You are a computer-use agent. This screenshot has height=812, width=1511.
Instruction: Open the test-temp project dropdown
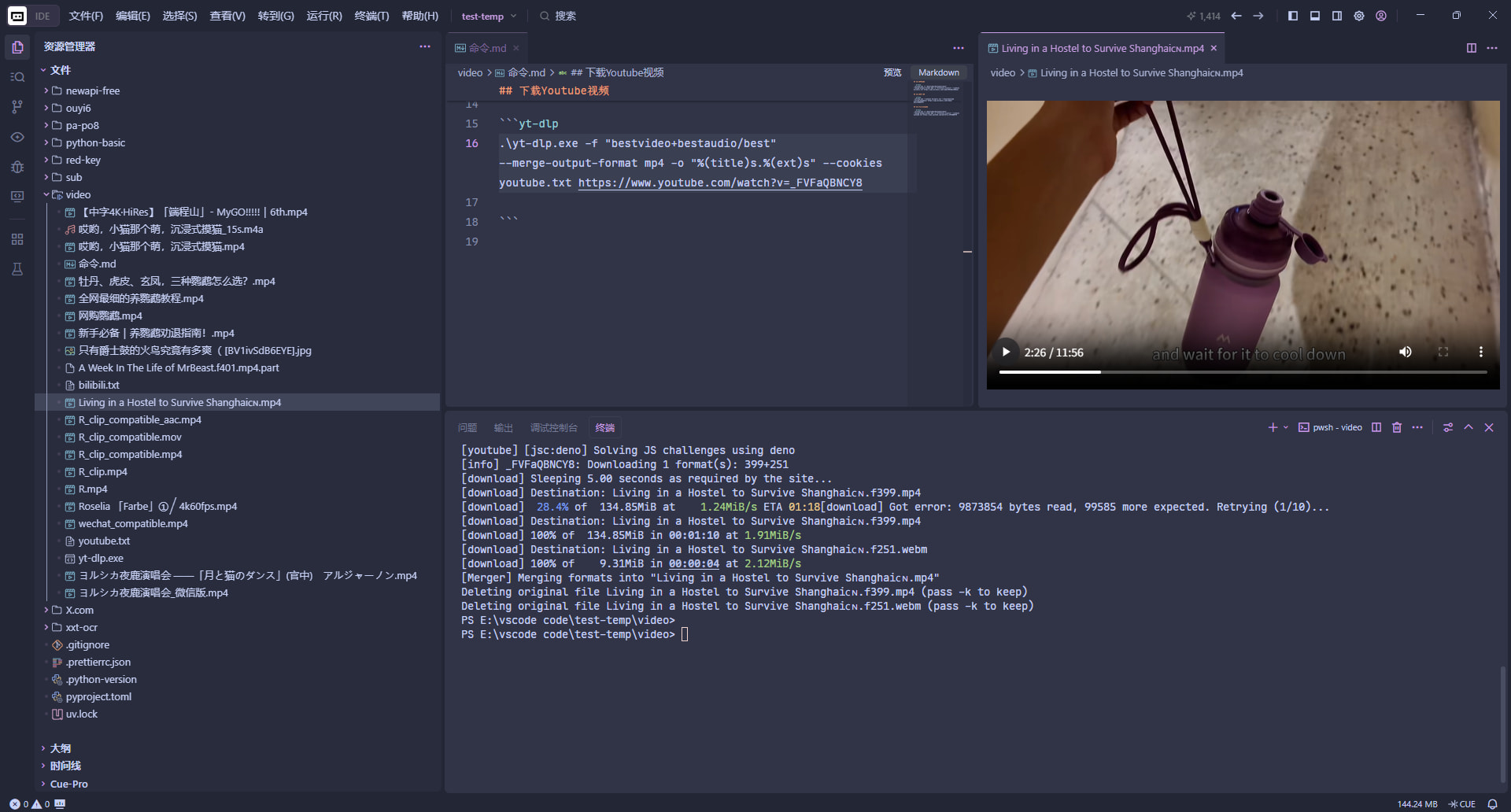point(489,16)
